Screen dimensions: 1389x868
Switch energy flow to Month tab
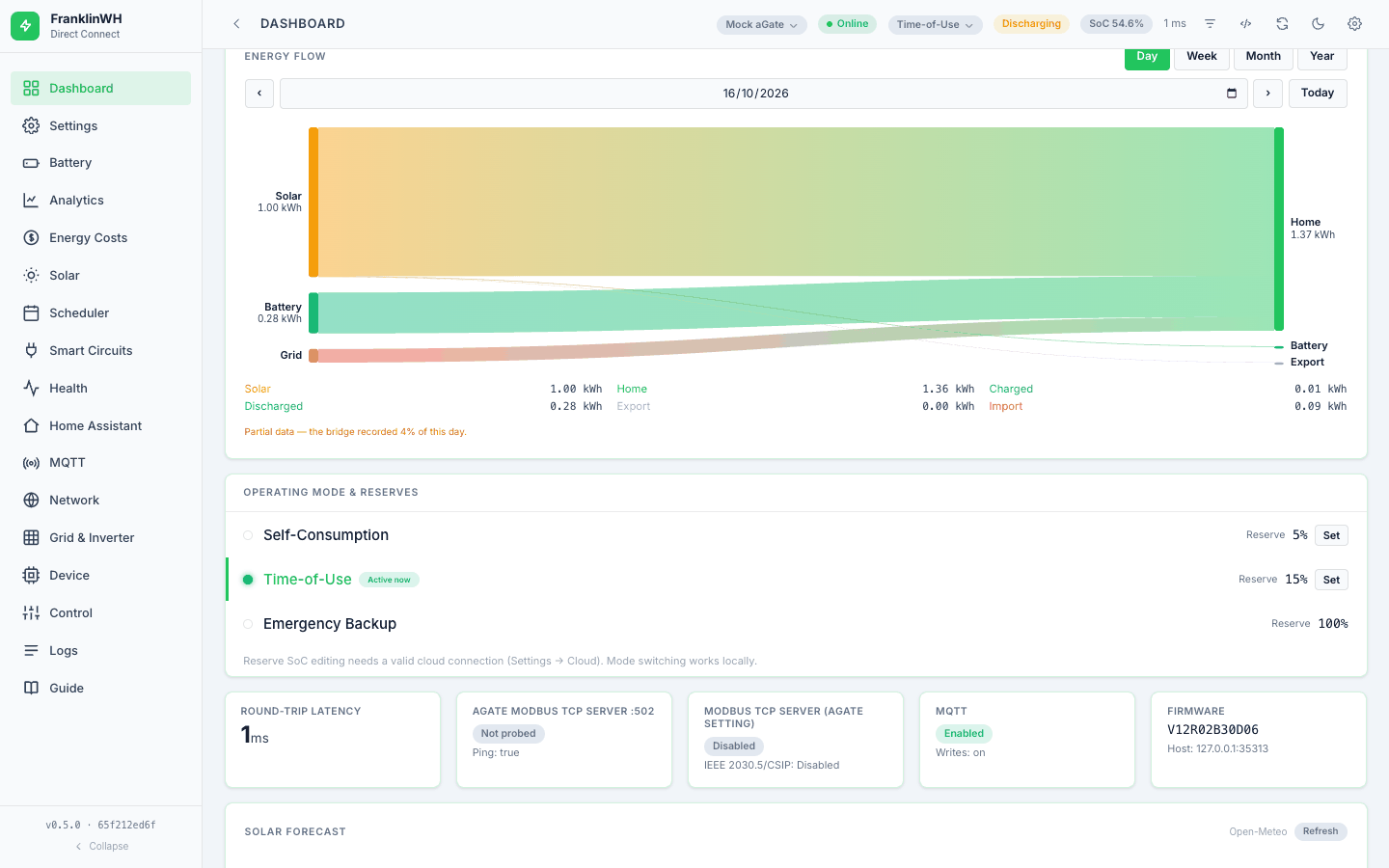1264,57
